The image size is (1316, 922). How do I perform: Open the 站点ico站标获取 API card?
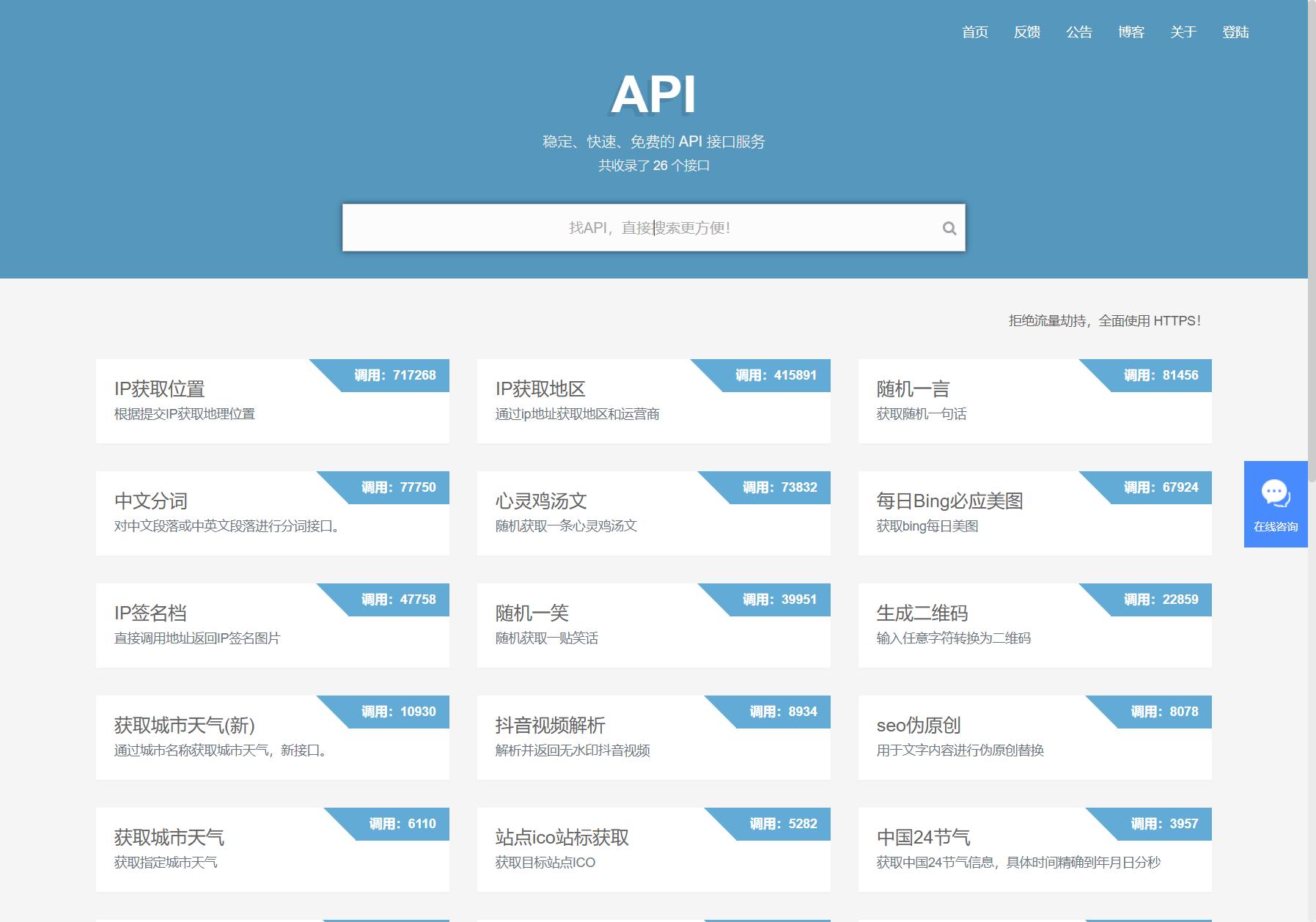click(654, 849)
